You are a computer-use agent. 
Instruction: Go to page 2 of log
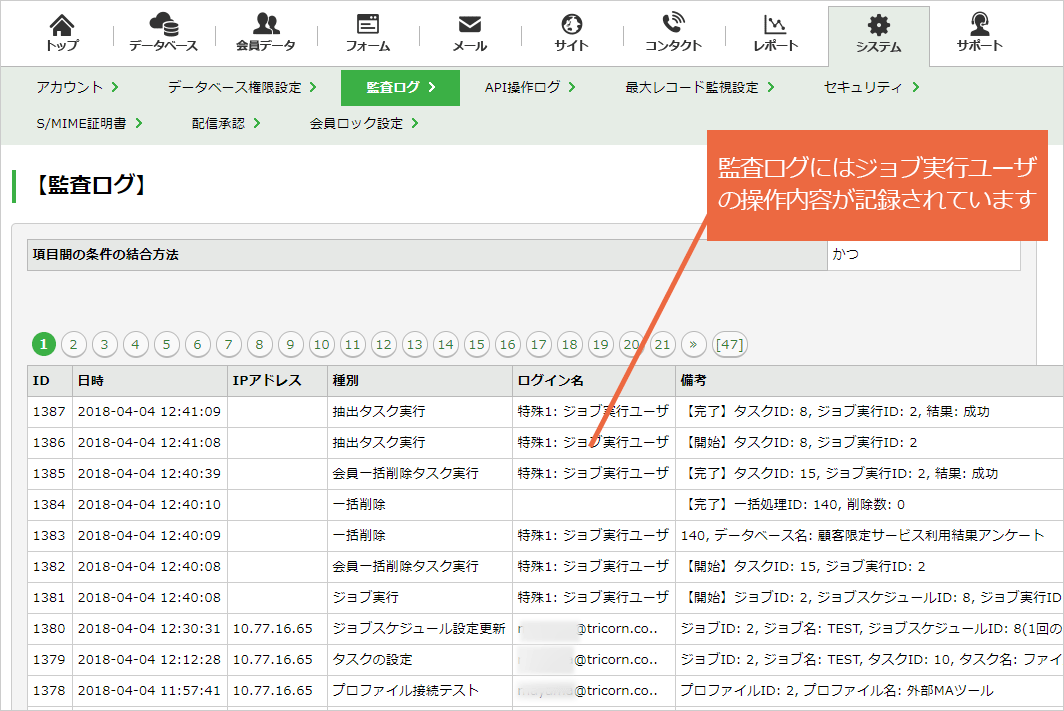coord(74,345)
